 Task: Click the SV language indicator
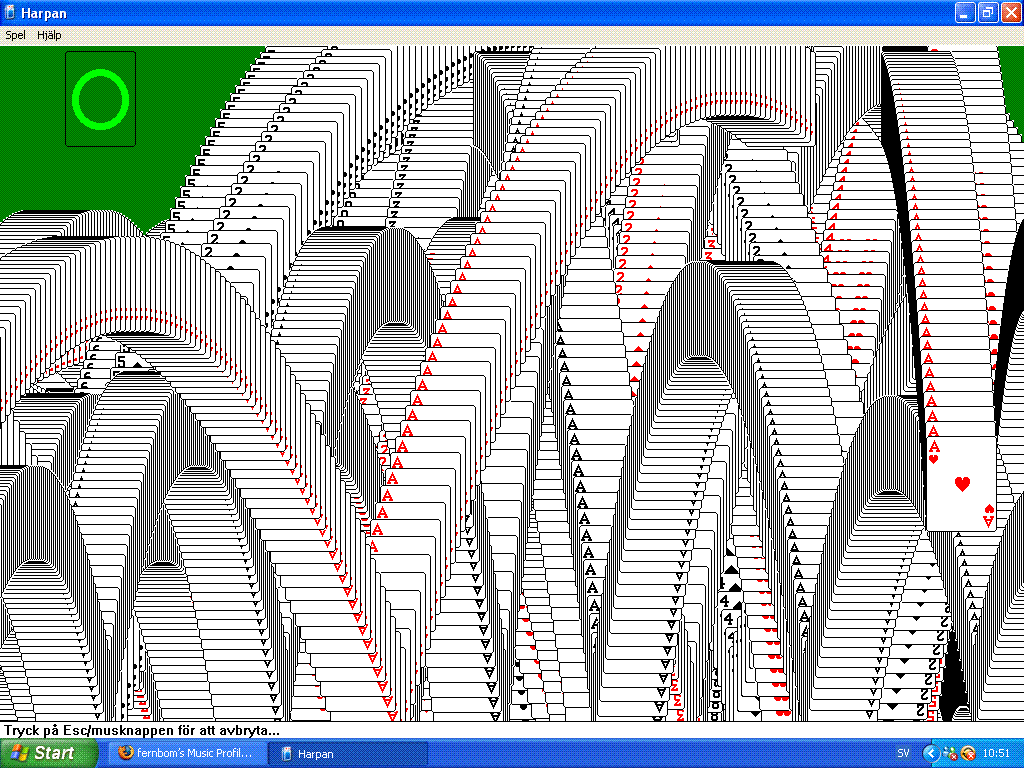(x=903, y=753)
